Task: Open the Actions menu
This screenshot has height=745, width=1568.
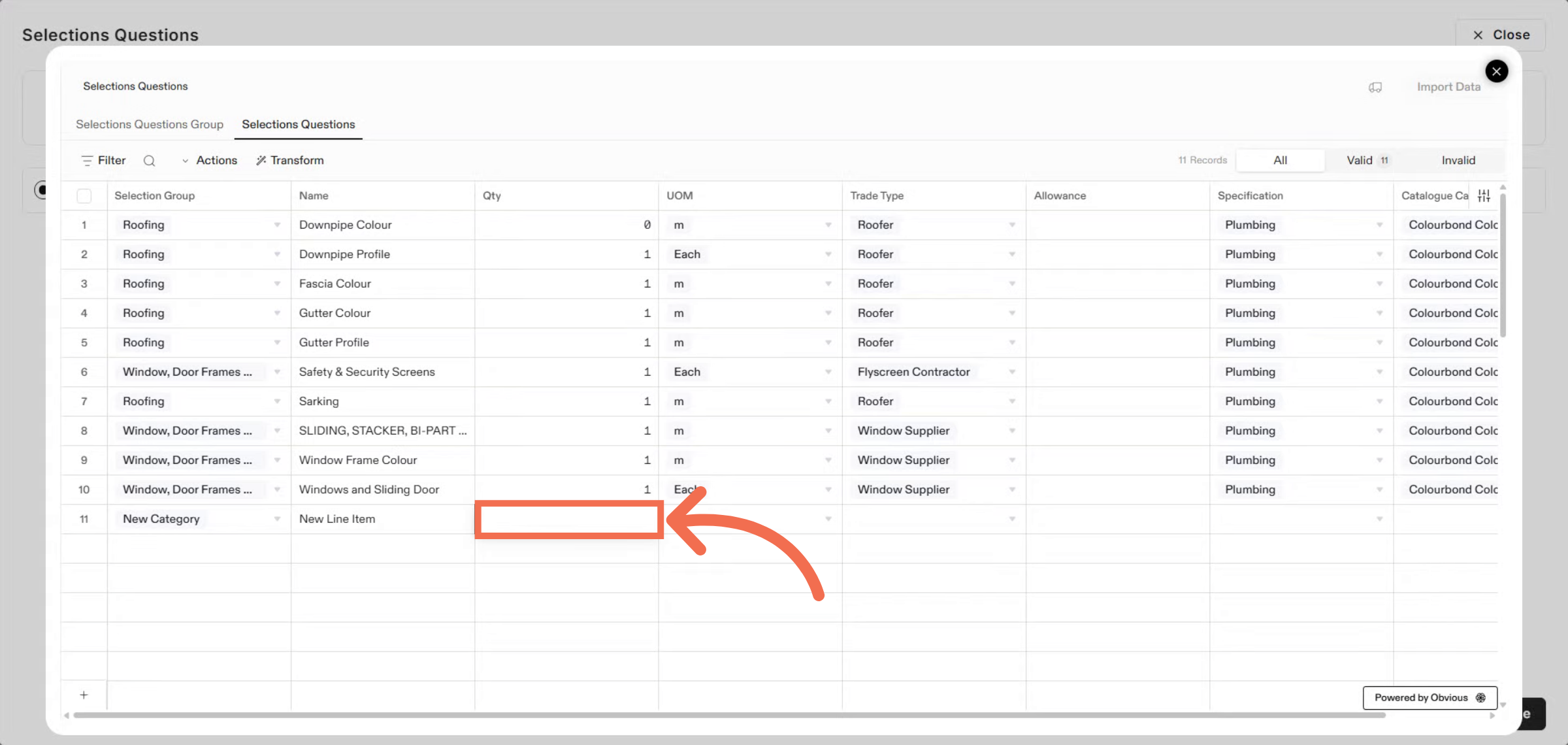Action: [210, 161]
